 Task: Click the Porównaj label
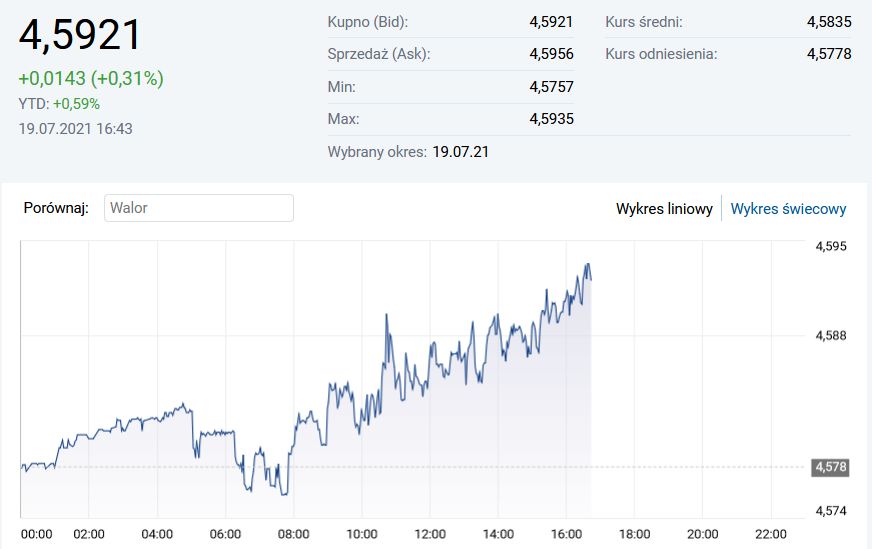click(x=56, y=208)
